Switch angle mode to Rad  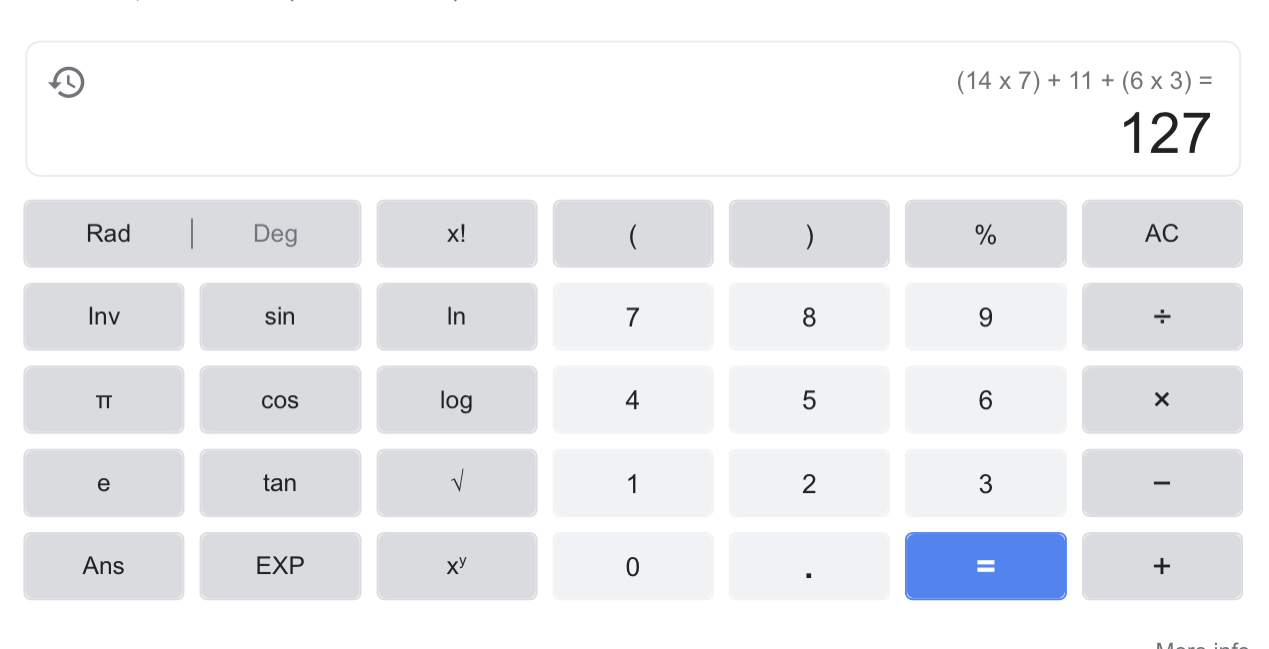tap(108, 234)
